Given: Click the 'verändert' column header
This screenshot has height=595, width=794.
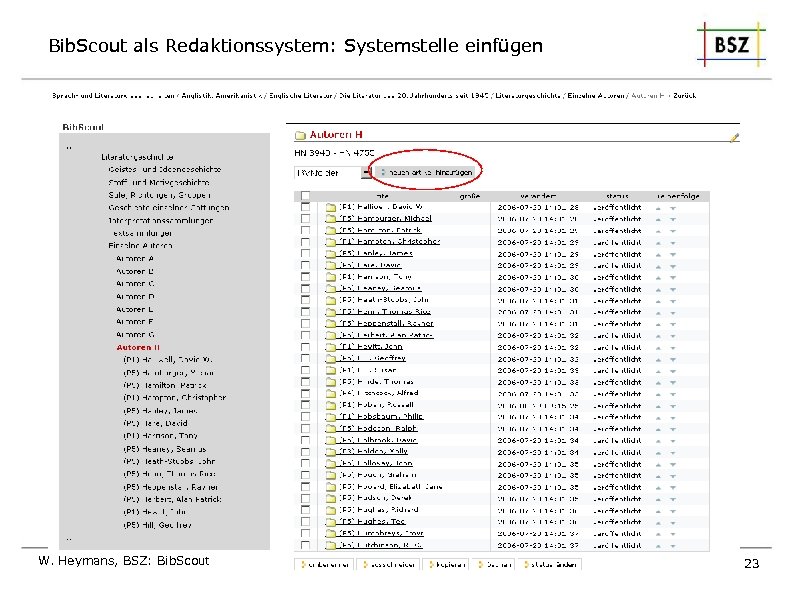Looking at the screenshot, I should click(538, 196).
